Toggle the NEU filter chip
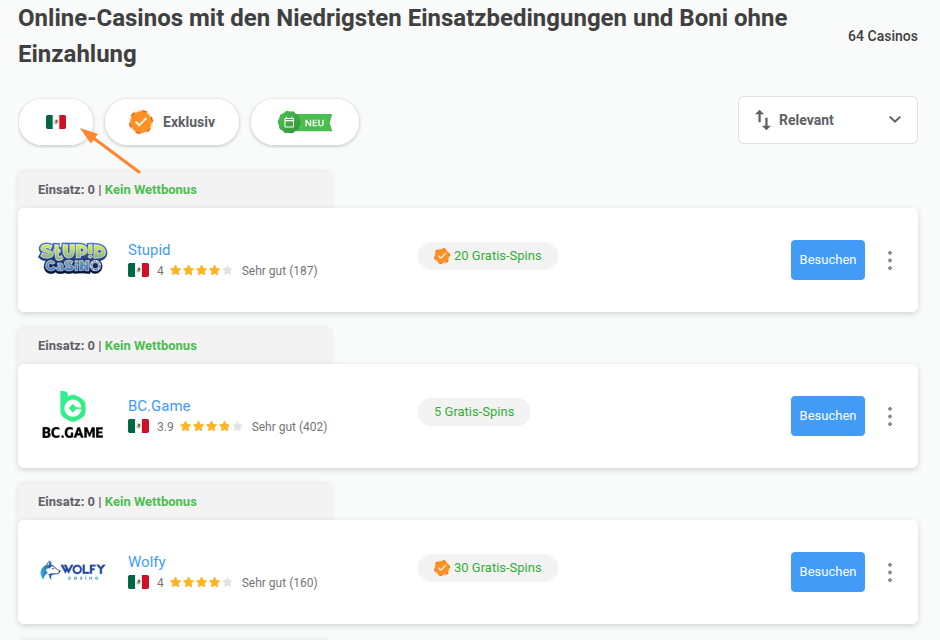The width and height of the screenshot is (940, 640). point(305,122)
